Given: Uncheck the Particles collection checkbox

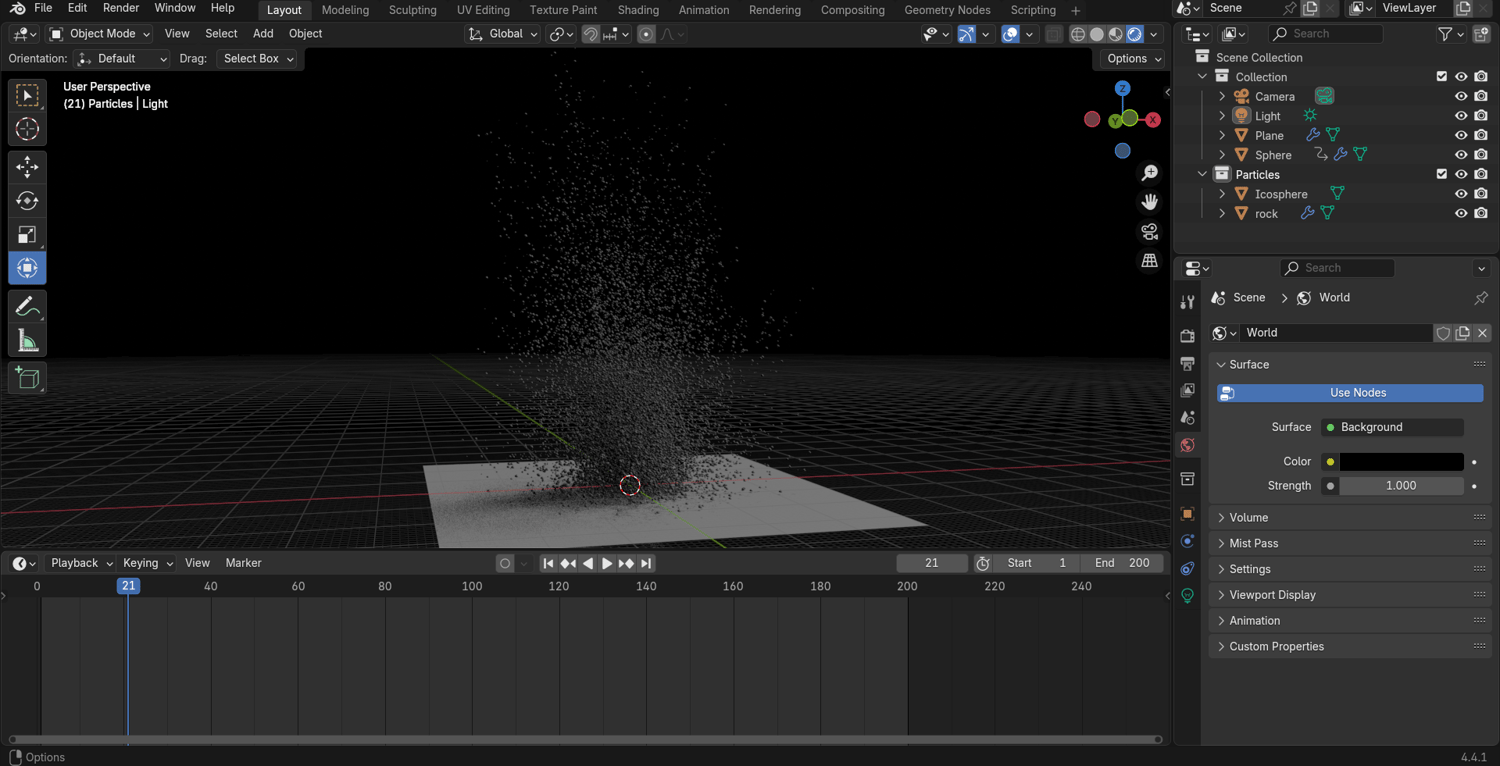Looking at the screenshot, I should 1441,174.
